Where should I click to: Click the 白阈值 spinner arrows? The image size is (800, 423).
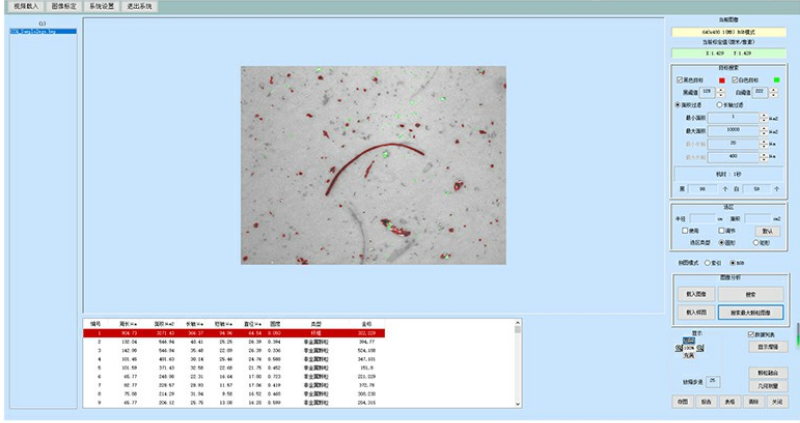[774, 92]
